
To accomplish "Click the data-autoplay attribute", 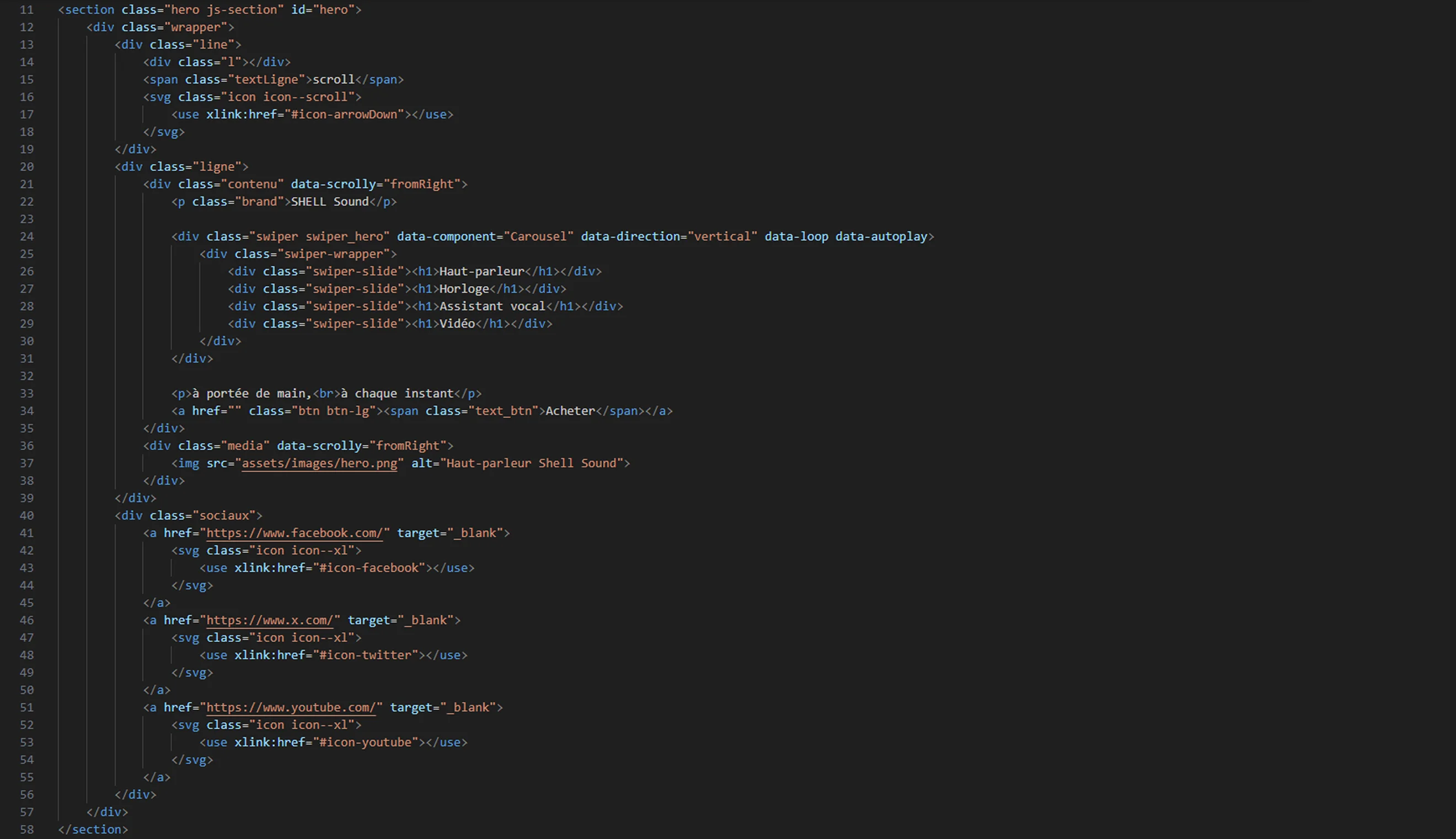I will coord(881,236).
